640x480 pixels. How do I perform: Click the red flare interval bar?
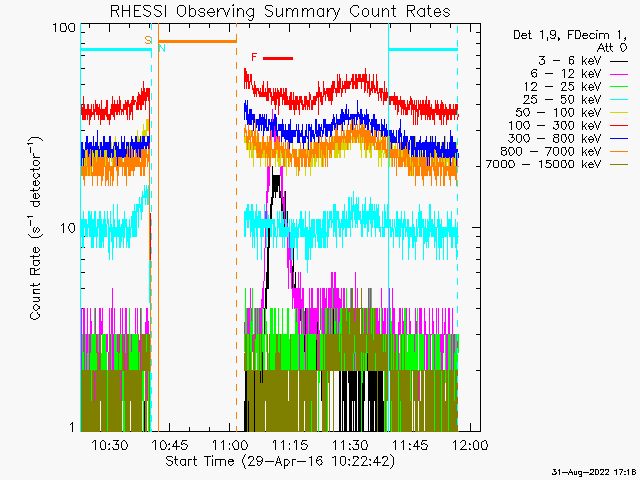click(x=278, y=58)
